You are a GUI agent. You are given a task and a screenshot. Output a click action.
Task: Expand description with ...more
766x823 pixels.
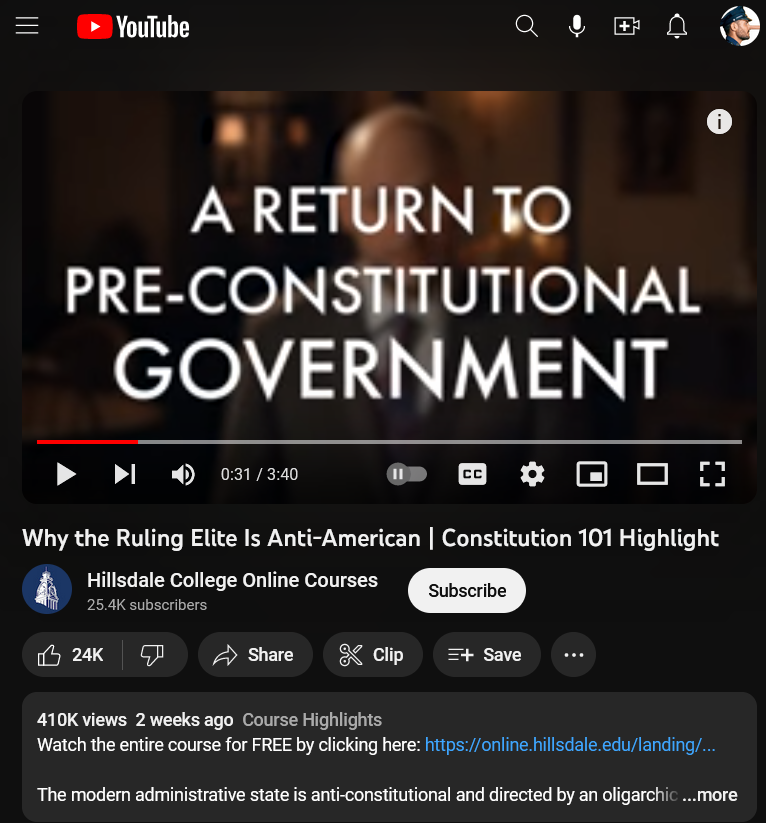tap(710, 795)
